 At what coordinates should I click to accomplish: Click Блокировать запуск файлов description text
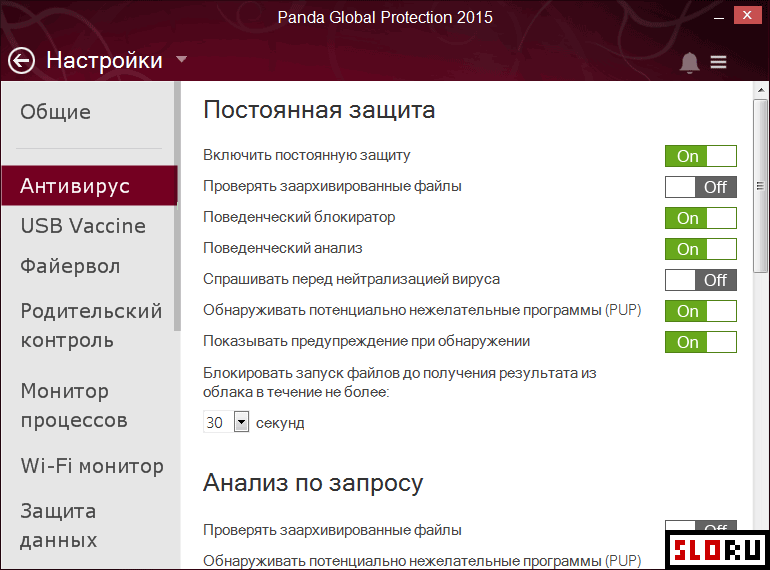coord(400,382)
